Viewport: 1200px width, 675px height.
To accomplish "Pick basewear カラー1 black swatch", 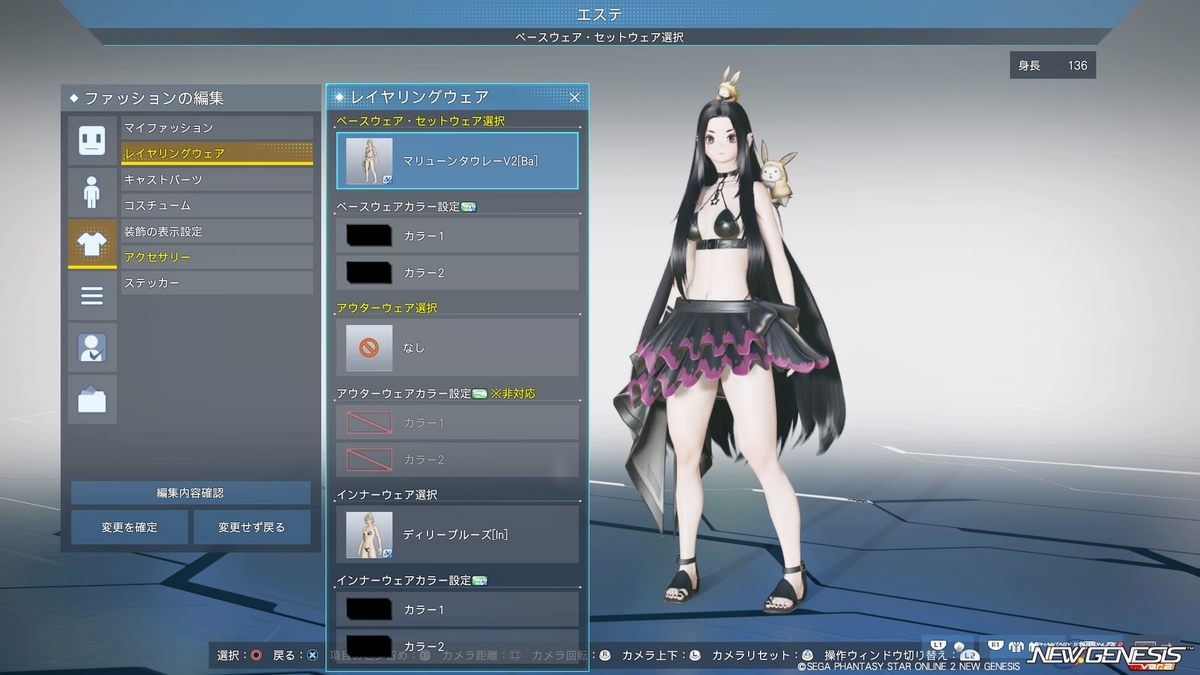I will pyautogui.click(x=368, y=236).
